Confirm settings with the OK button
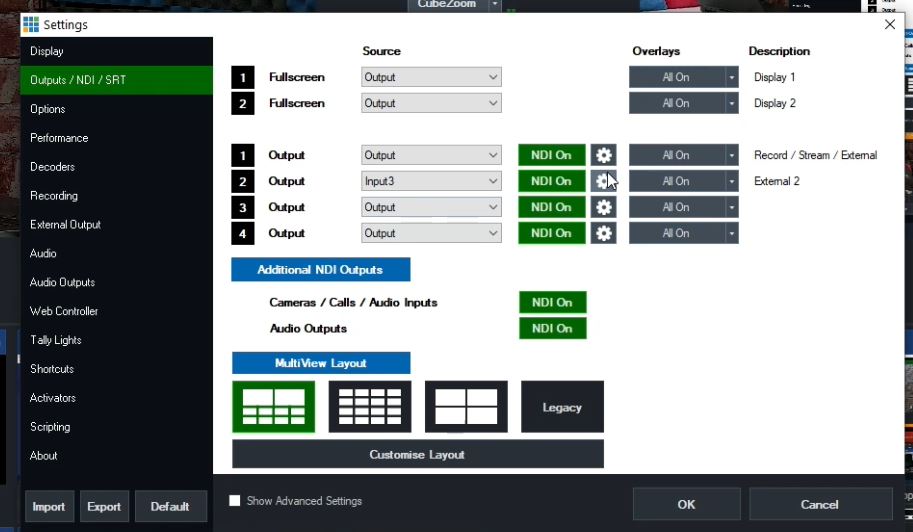 point(686,504)
